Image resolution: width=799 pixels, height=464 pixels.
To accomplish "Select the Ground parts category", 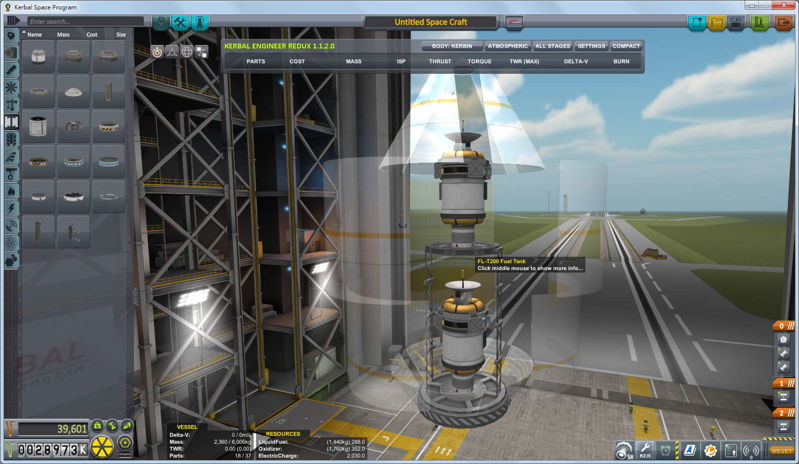I will point(11,174).
